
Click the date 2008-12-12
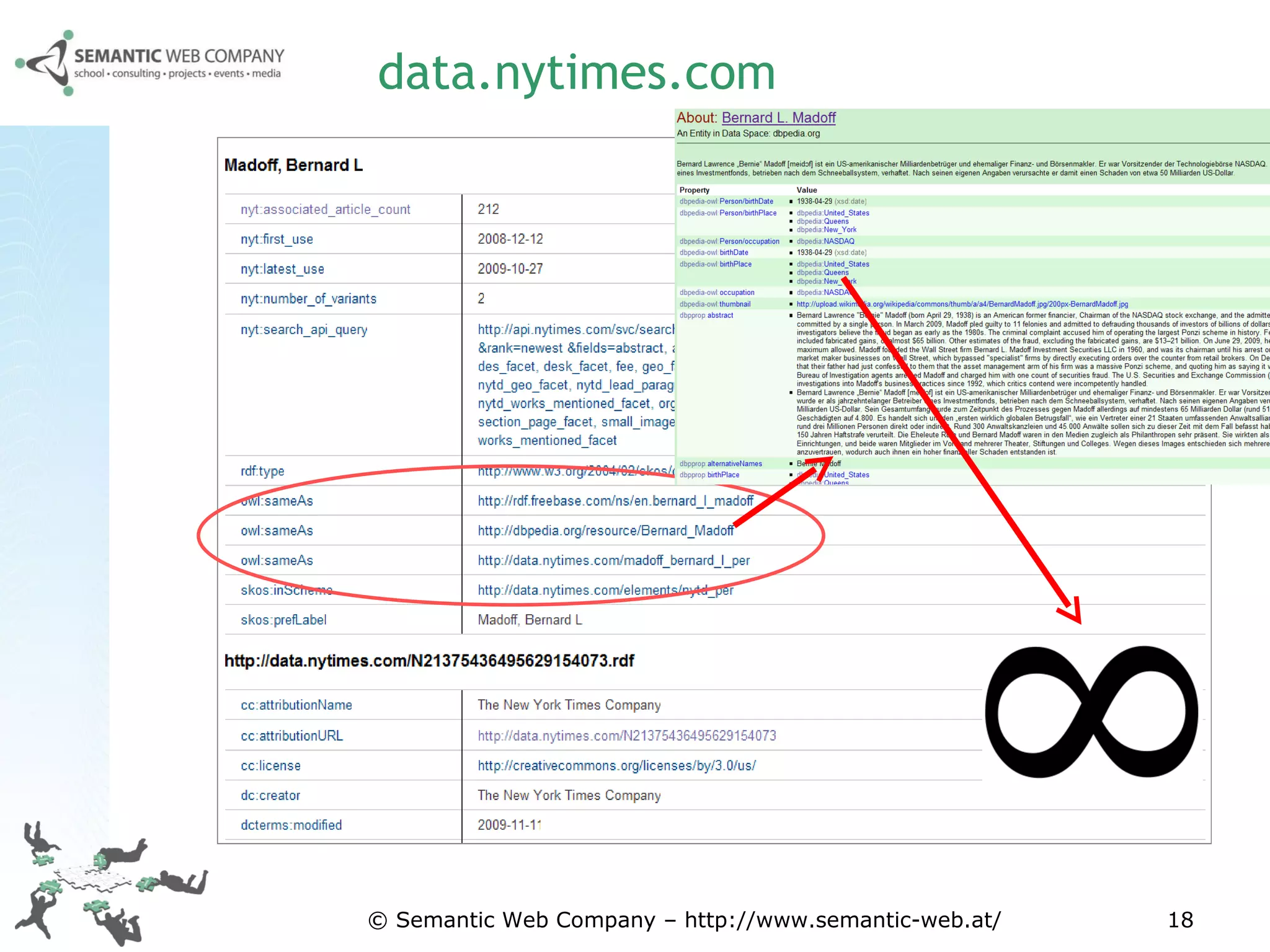[510, 239]
